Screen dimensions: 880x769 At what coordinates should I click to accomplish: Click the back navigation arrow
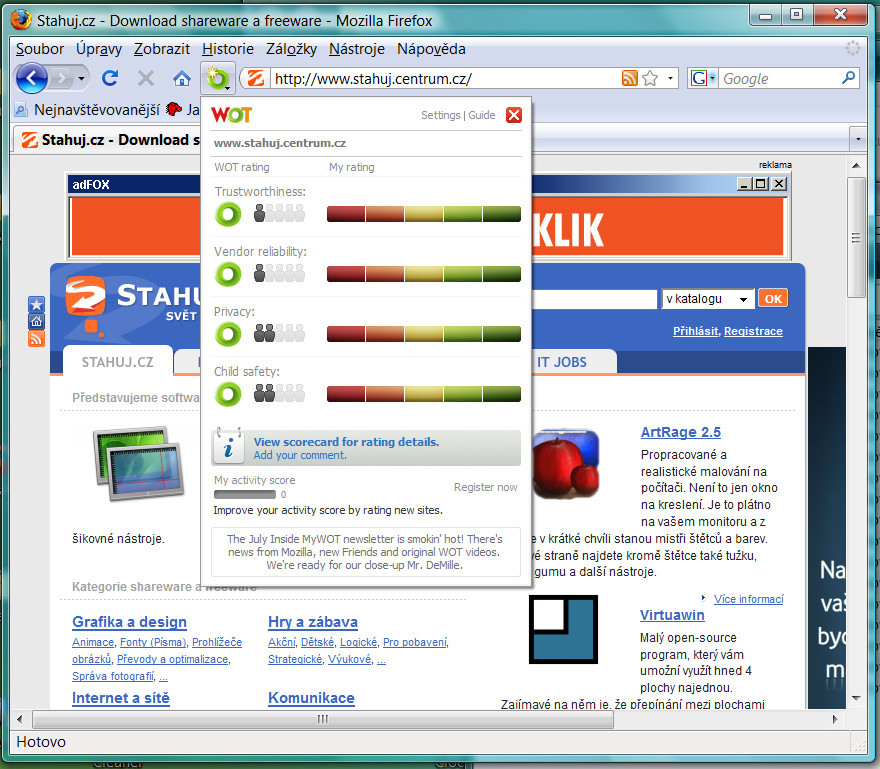[x=32, y=78]
